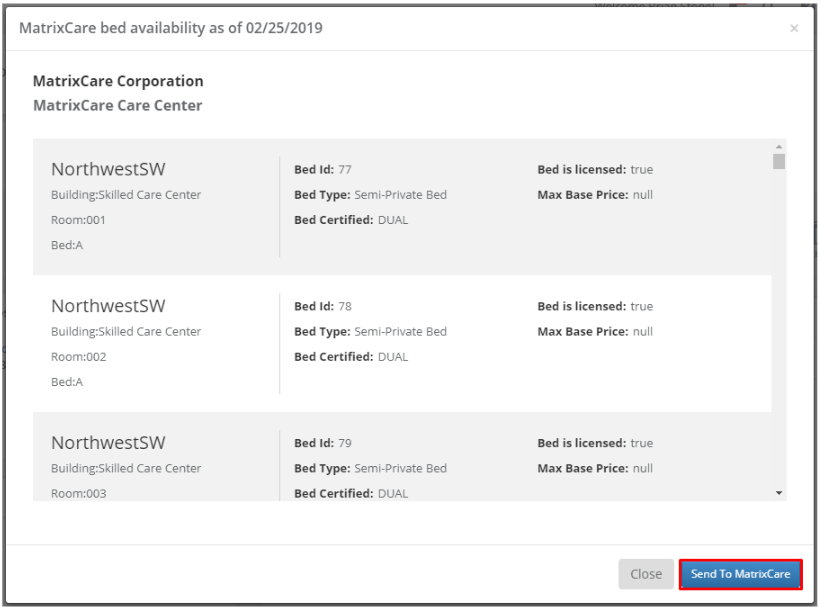821x608 pixels.
Task: Click Bed Type for bed 79
Action: click(x=370, y=468)
